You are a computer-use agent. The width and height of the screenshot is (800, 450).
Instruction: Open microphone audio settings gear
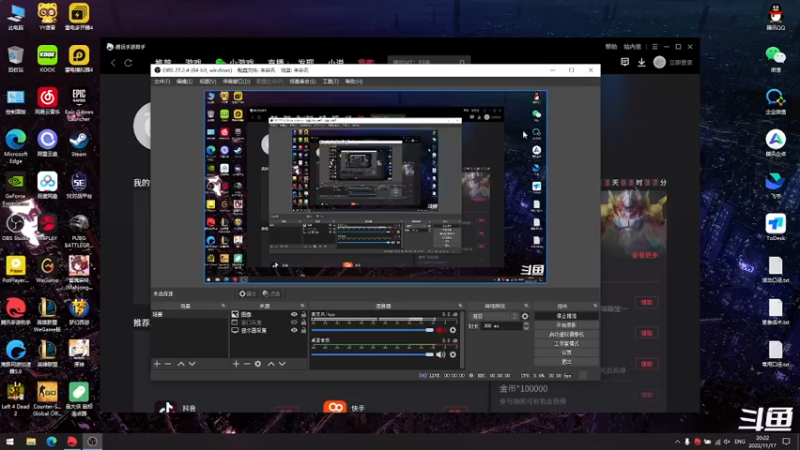[453, 330]
